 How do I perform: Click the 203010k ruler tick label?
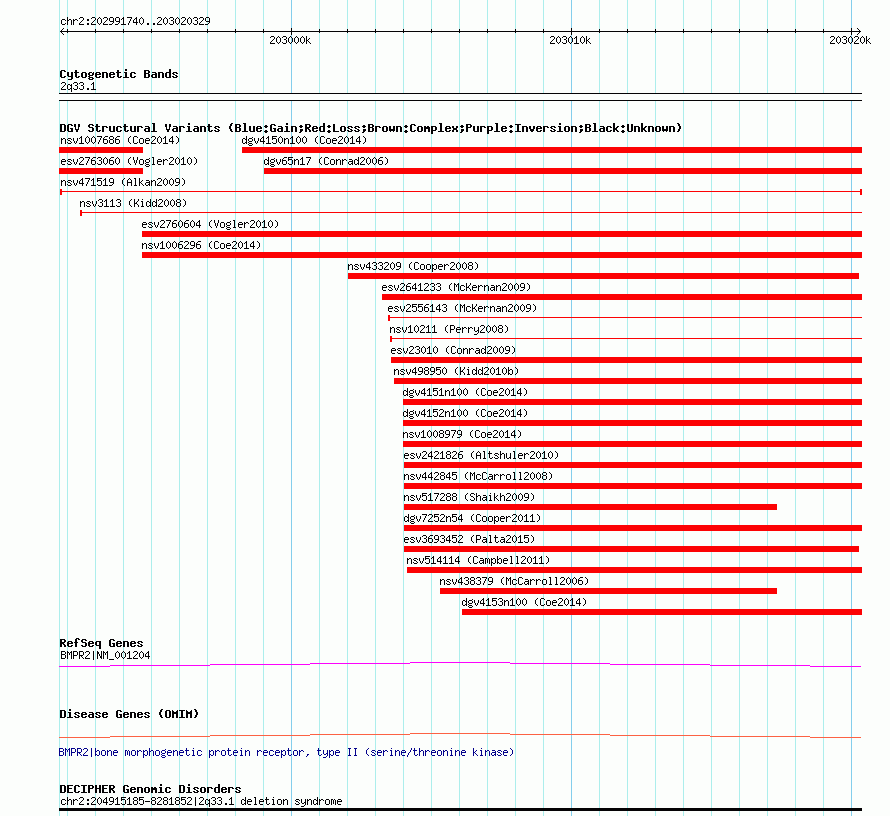click(x=570, y=40)
